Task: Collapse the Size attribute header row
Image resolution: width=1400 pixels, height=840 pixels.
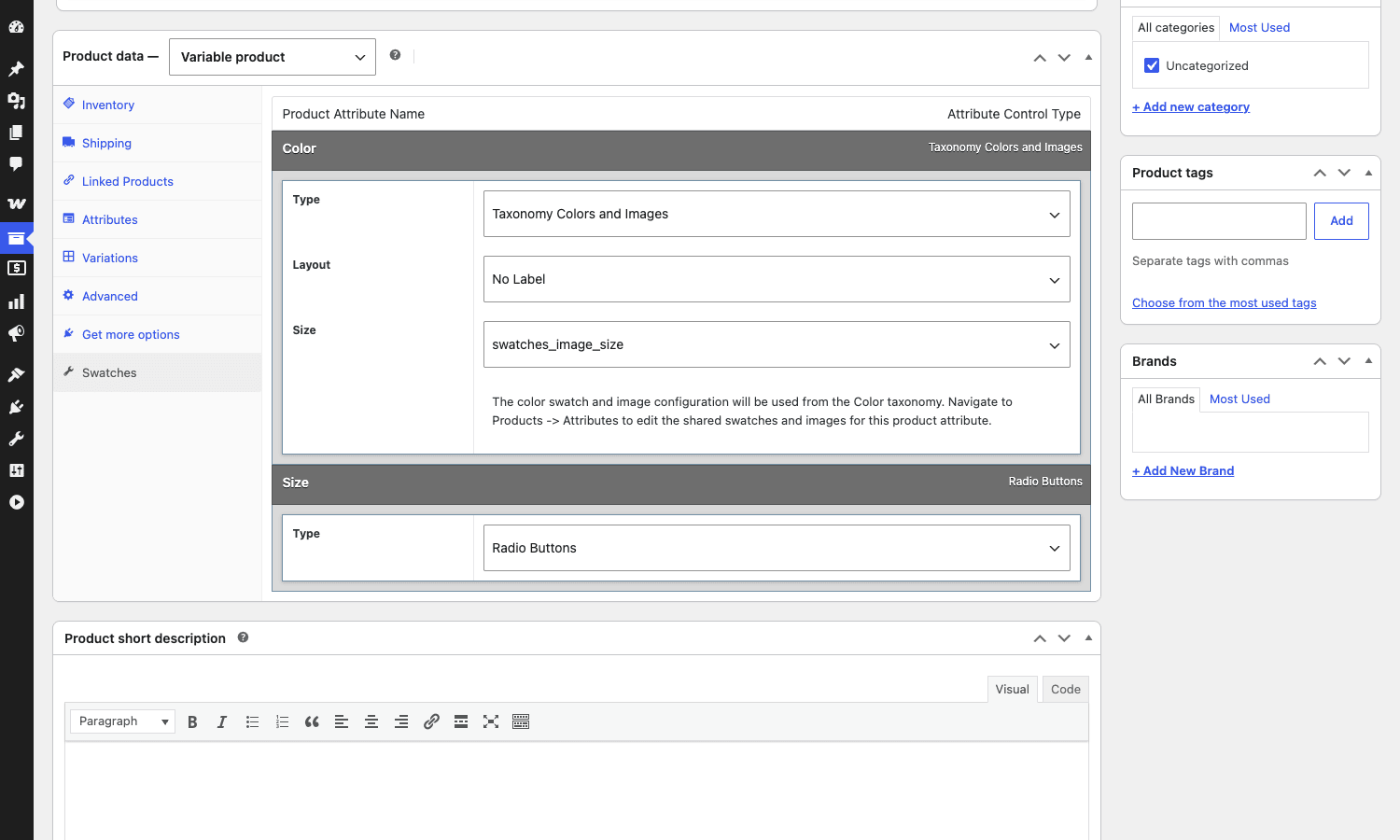Action: (681, 483)
